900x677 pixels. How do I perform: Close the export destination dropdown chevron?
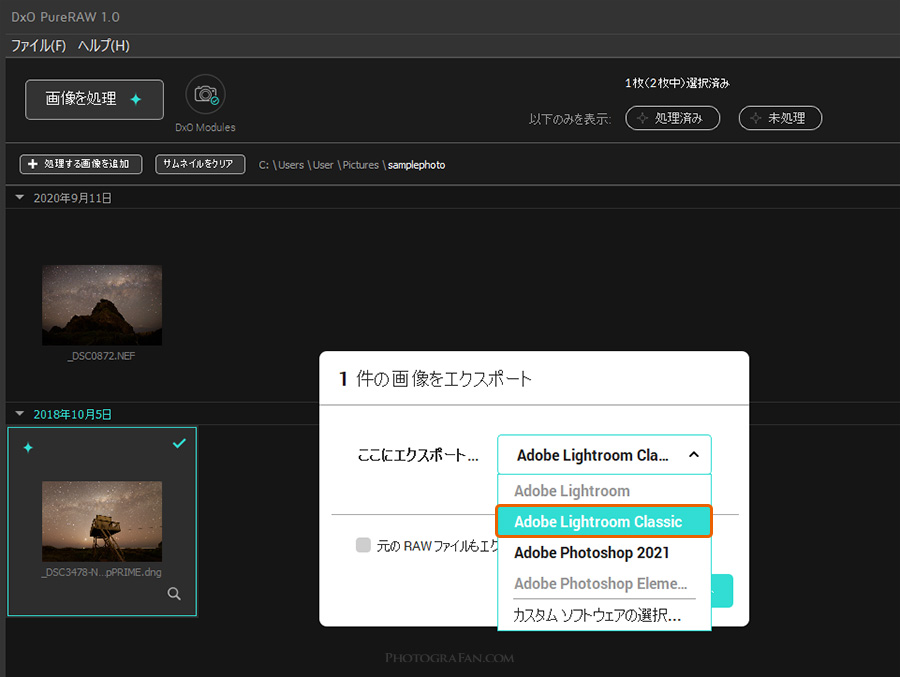(x=694, y=455)
